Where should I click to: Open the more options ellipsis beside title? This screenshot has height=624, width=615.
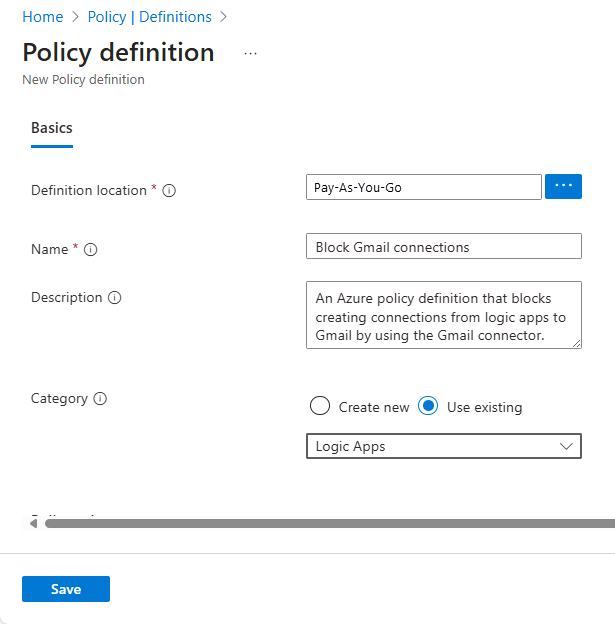tap(250, 54)
